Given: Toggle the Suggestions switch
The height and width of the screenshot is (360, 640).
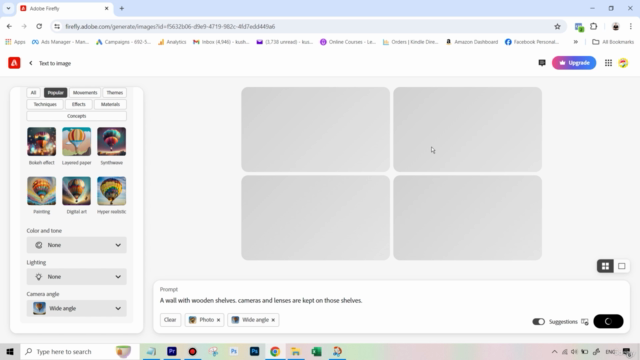Looking at the screenshot, I should click(x=538, y=322).
